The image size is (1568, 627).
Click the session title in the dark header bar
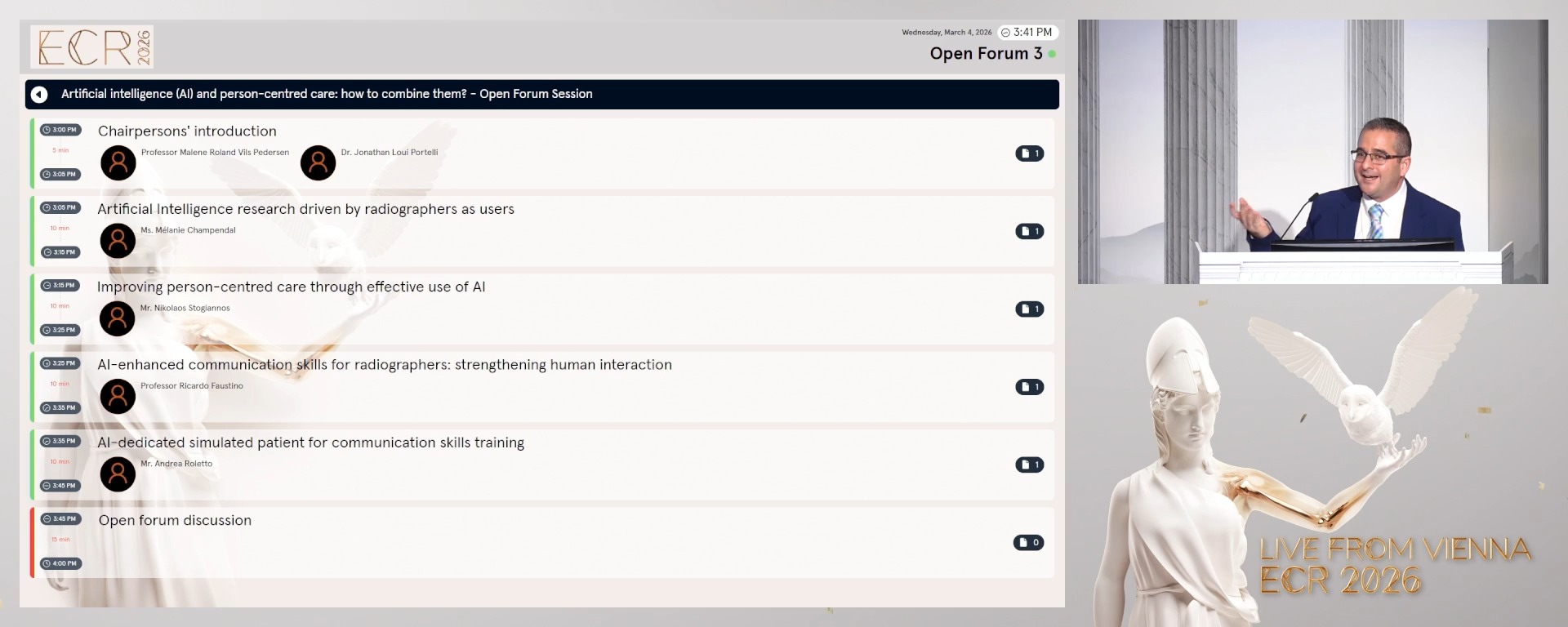pyautogui.click(x=327, y=94)
